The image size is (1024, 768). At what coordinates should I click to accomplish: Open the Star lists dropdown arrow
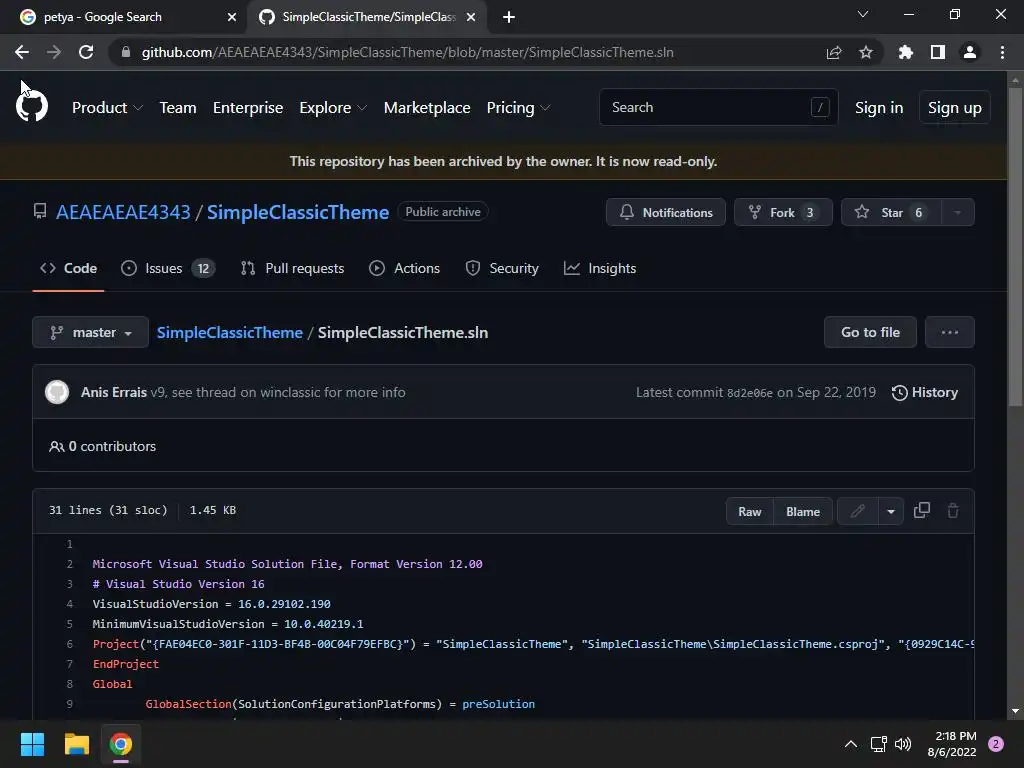[x=957, y=212]
